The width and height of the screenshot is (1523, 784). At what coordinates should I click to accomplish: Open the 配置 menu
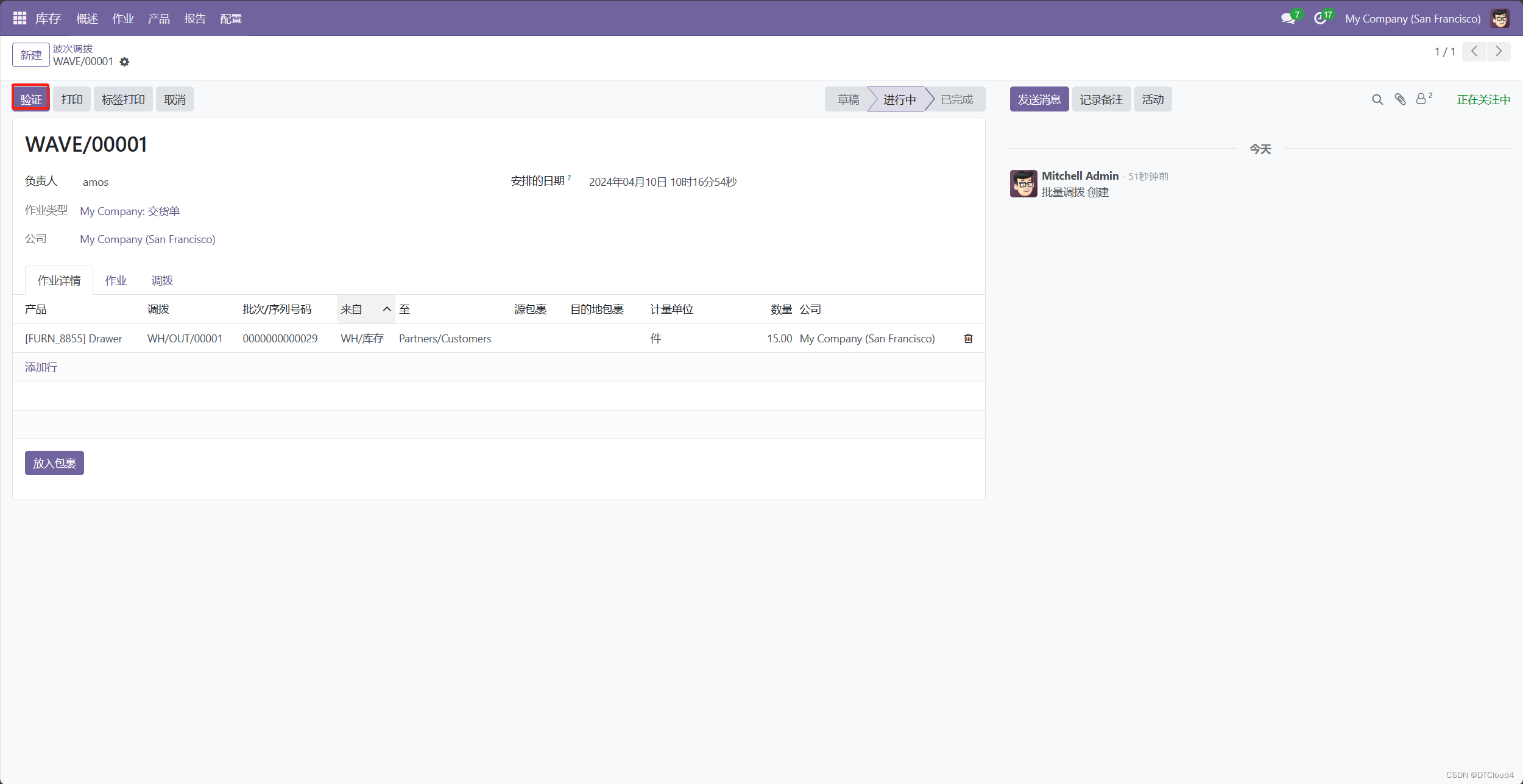coord(231,19)
